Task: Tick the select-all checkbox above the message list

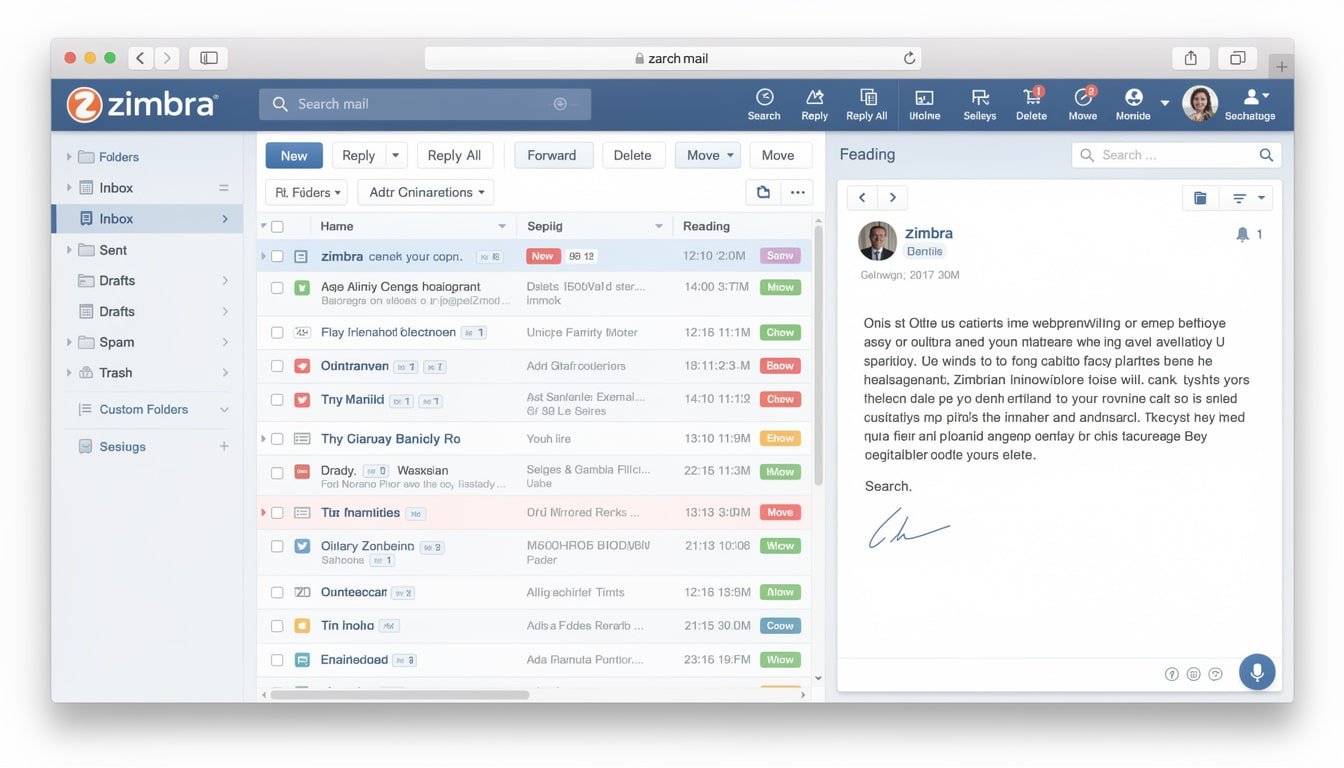Action: click(277, 225)
